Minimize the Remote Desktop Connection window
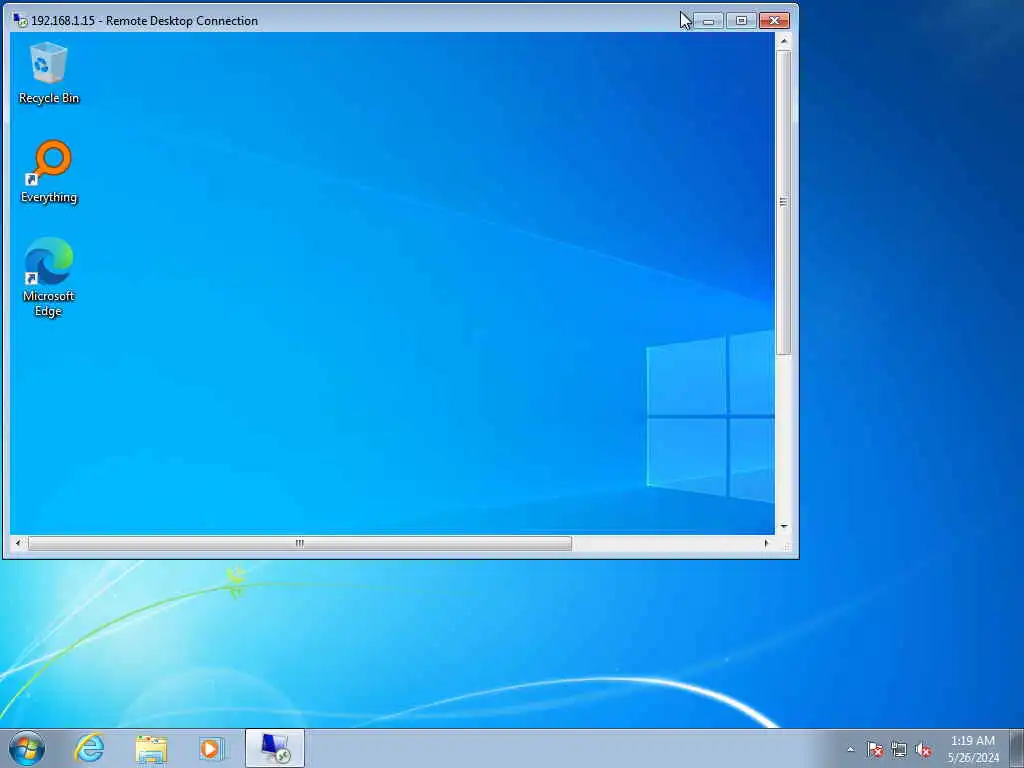 (709, 21)
